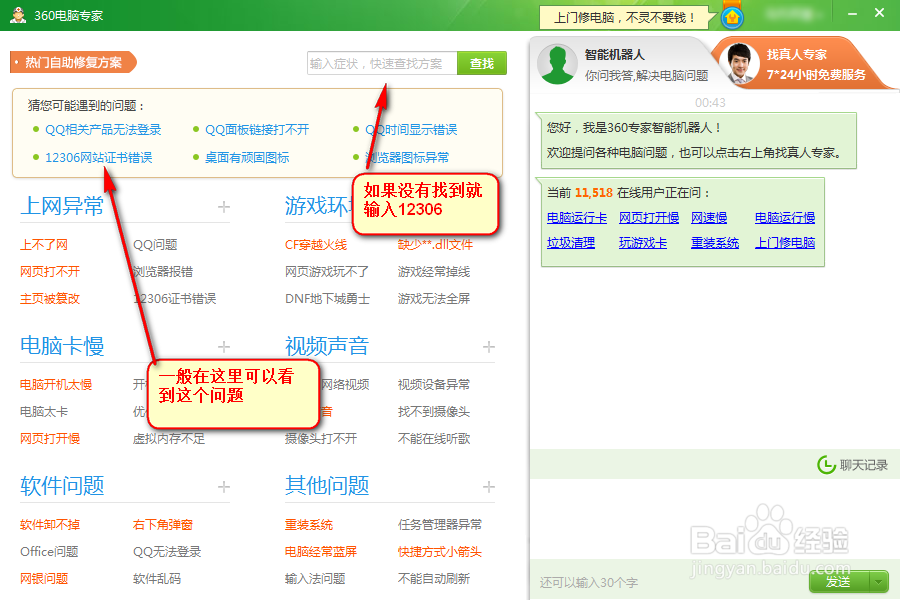Click the 360电脑专家 logo icon

(18, 15)
